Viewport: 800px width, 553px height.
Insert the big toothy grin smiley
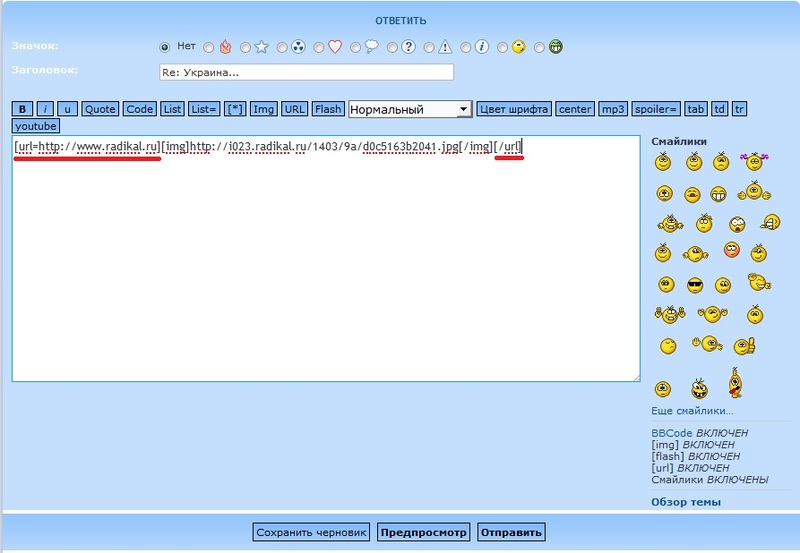click(718, 194)
